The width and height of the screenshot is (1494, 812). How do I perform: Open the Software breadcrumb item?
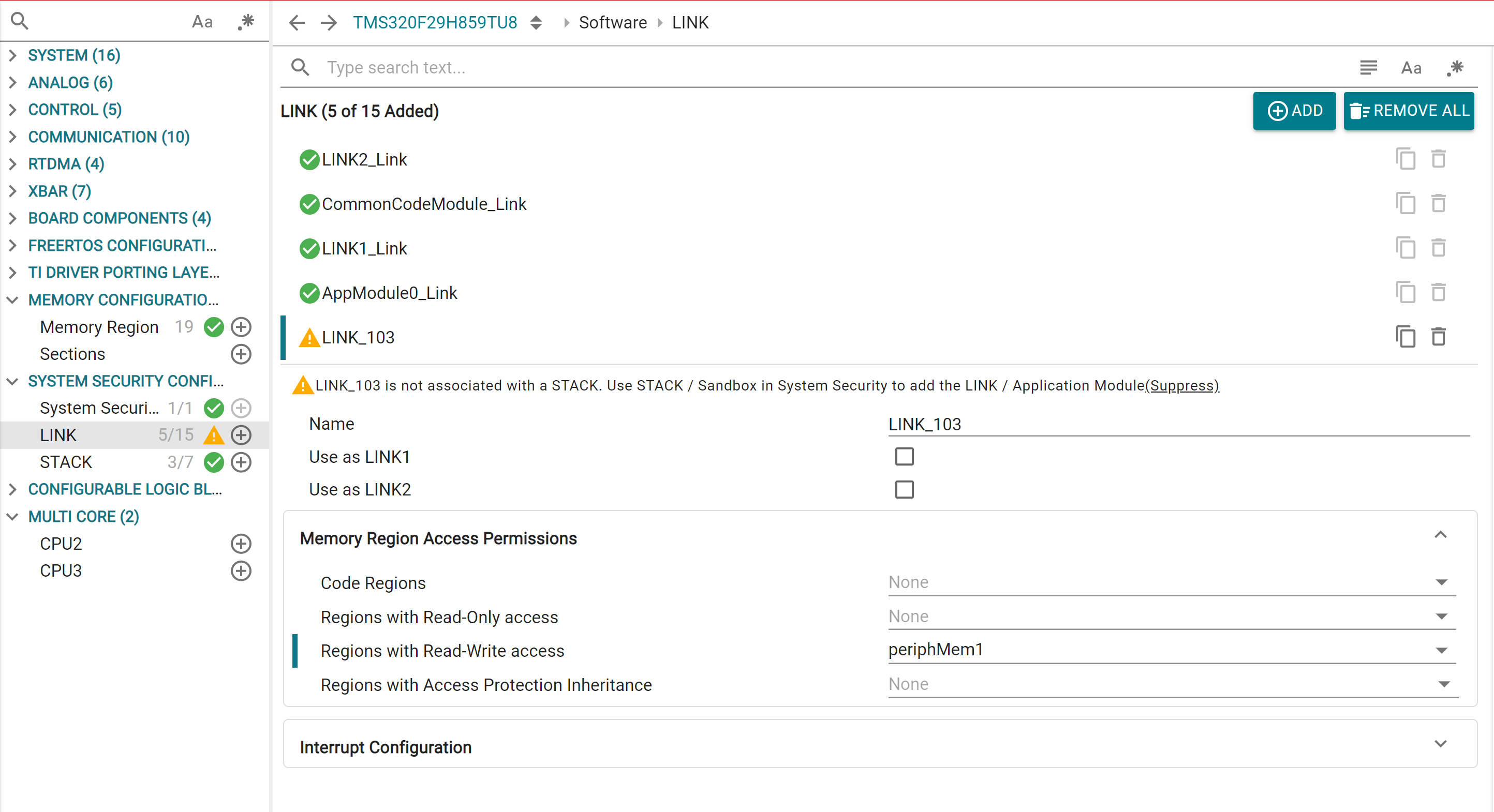coord(612,23)
